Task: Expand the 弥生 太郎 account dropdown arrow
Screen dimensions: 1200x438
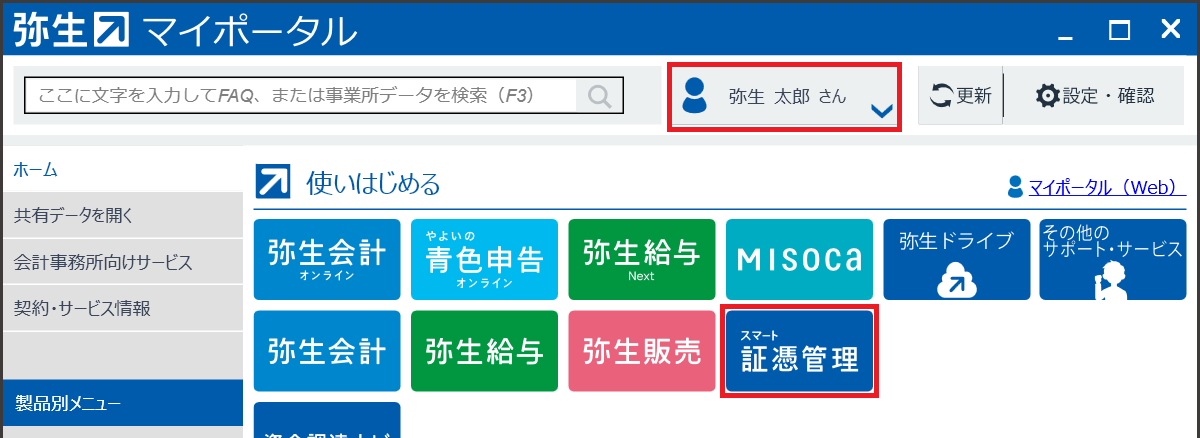Action: click(881, 111)
